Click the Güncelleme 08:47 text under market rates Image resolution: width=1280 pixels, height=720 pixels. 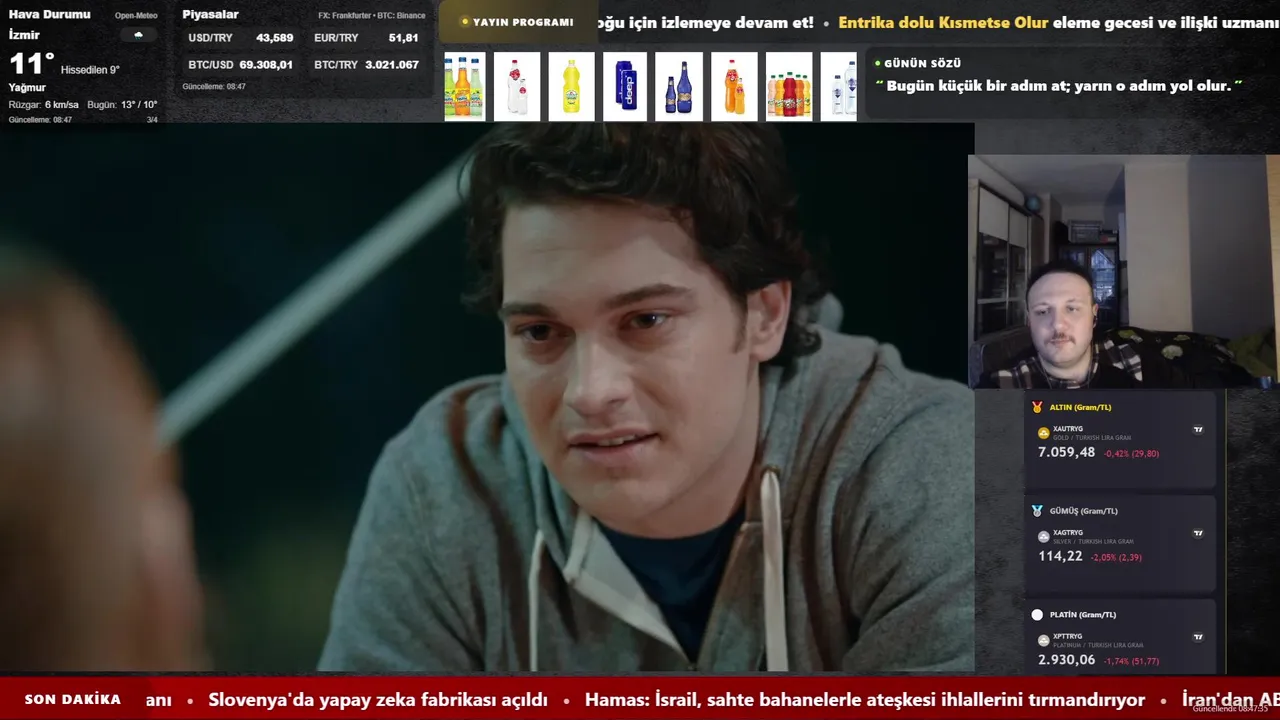214,87
